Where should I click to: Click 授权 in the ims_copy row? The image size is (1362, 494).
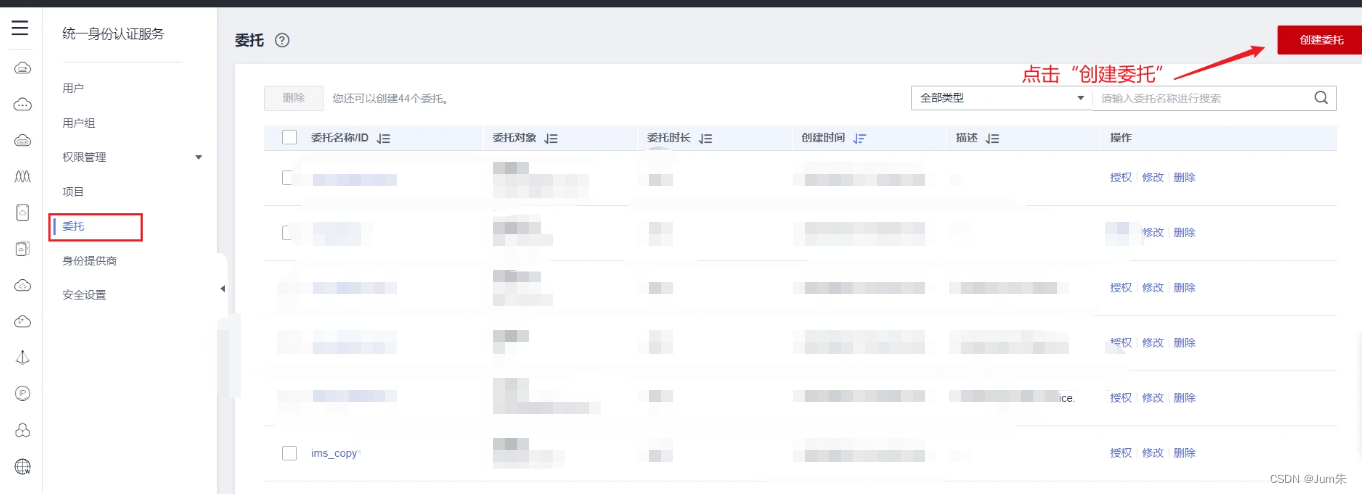click(1121, 453)
